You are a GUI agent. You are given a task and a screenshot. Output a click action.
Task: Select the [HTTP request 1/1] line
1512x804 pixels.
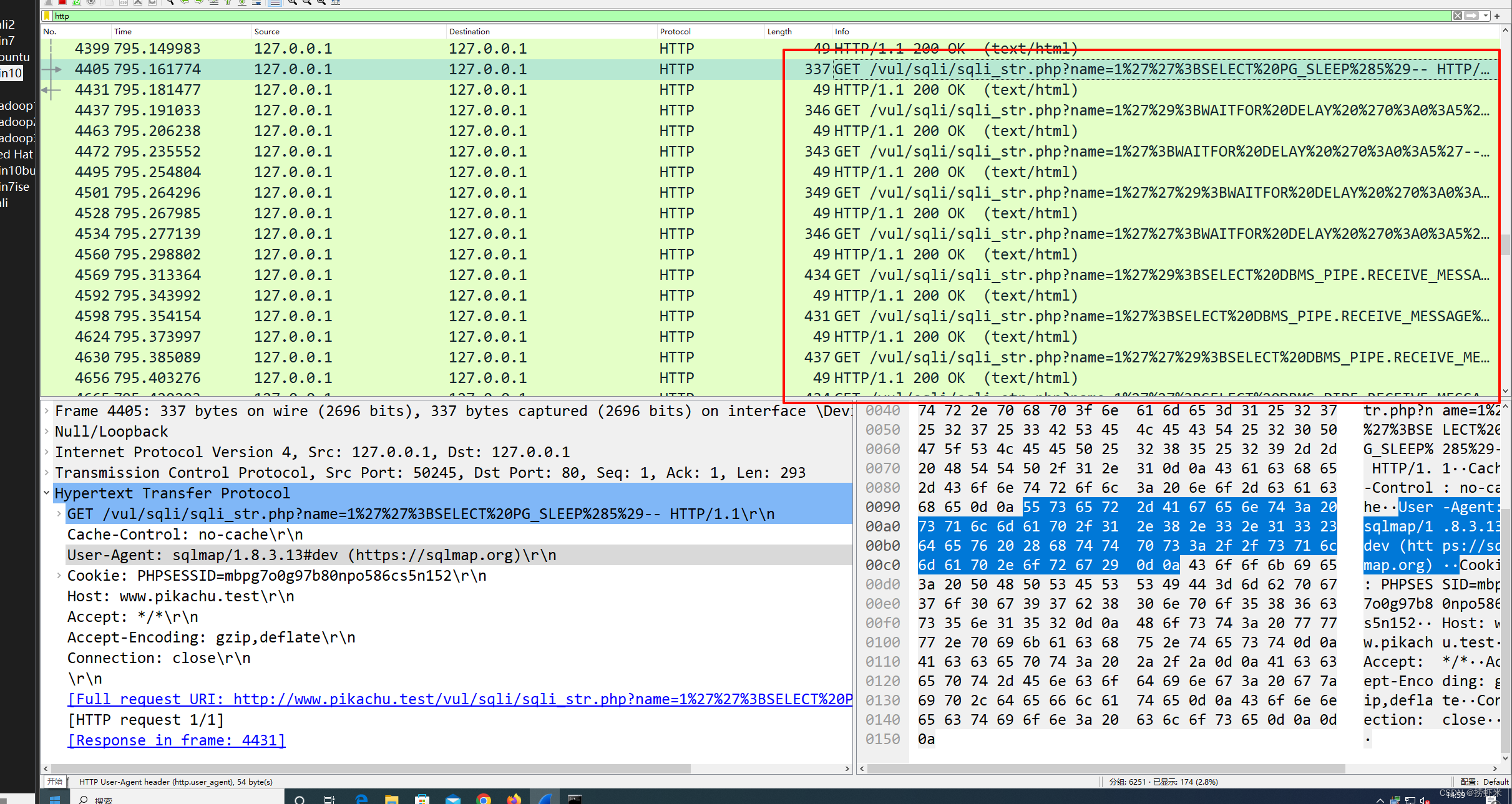point(145,720)
